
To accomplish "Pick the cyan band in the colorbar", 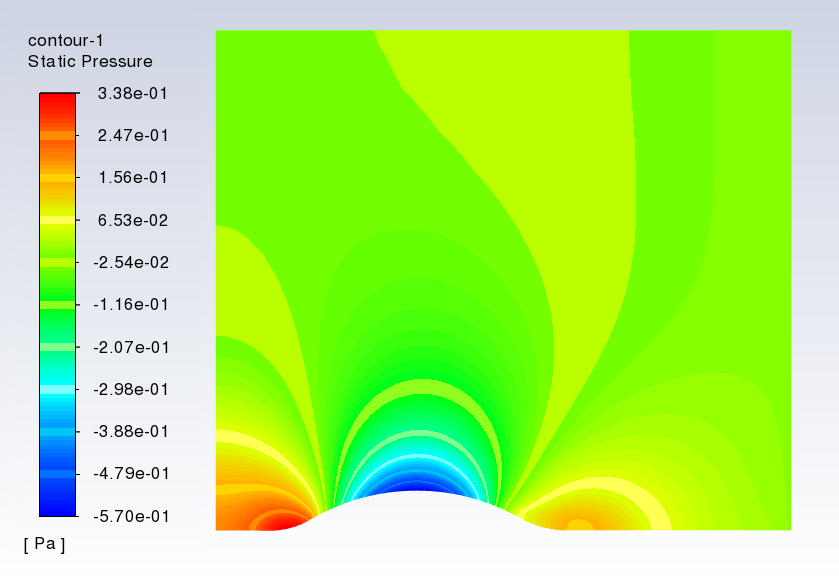I will (57, 389).
